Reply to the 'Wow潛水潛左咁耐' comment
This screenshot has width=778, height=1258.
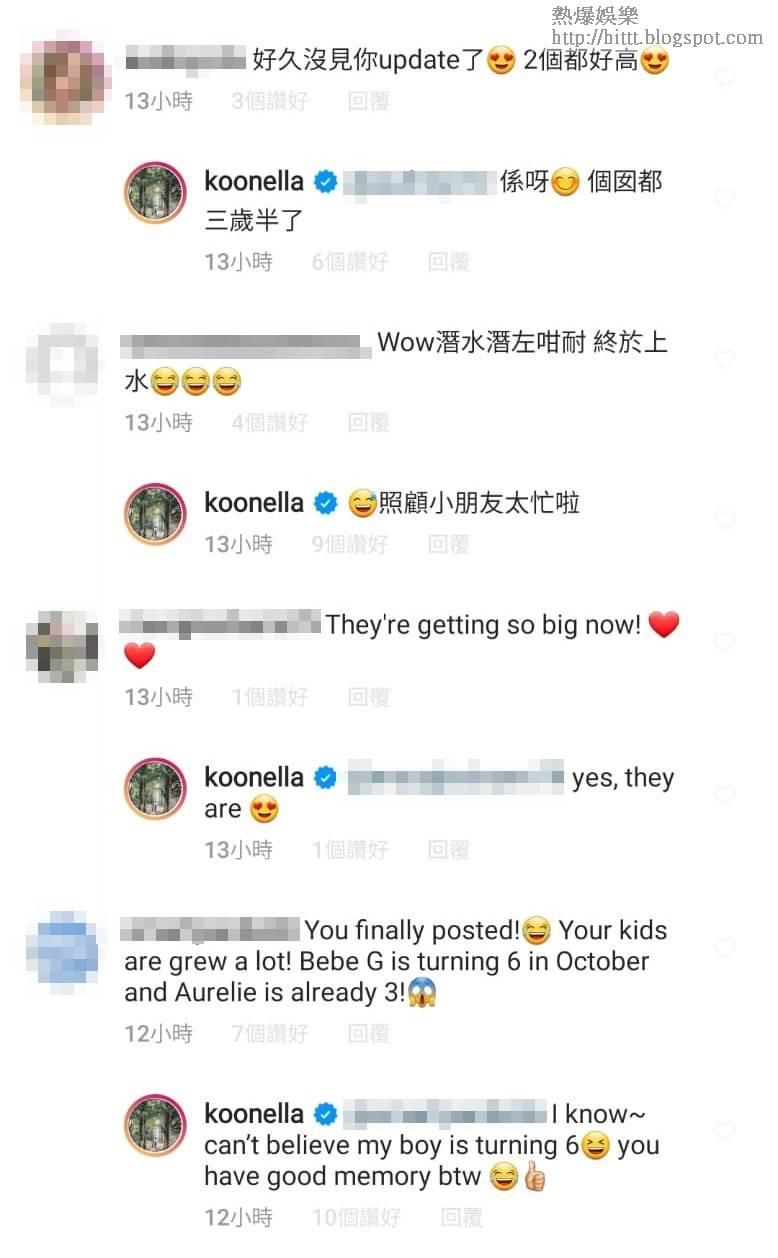[x=368, y=423]
